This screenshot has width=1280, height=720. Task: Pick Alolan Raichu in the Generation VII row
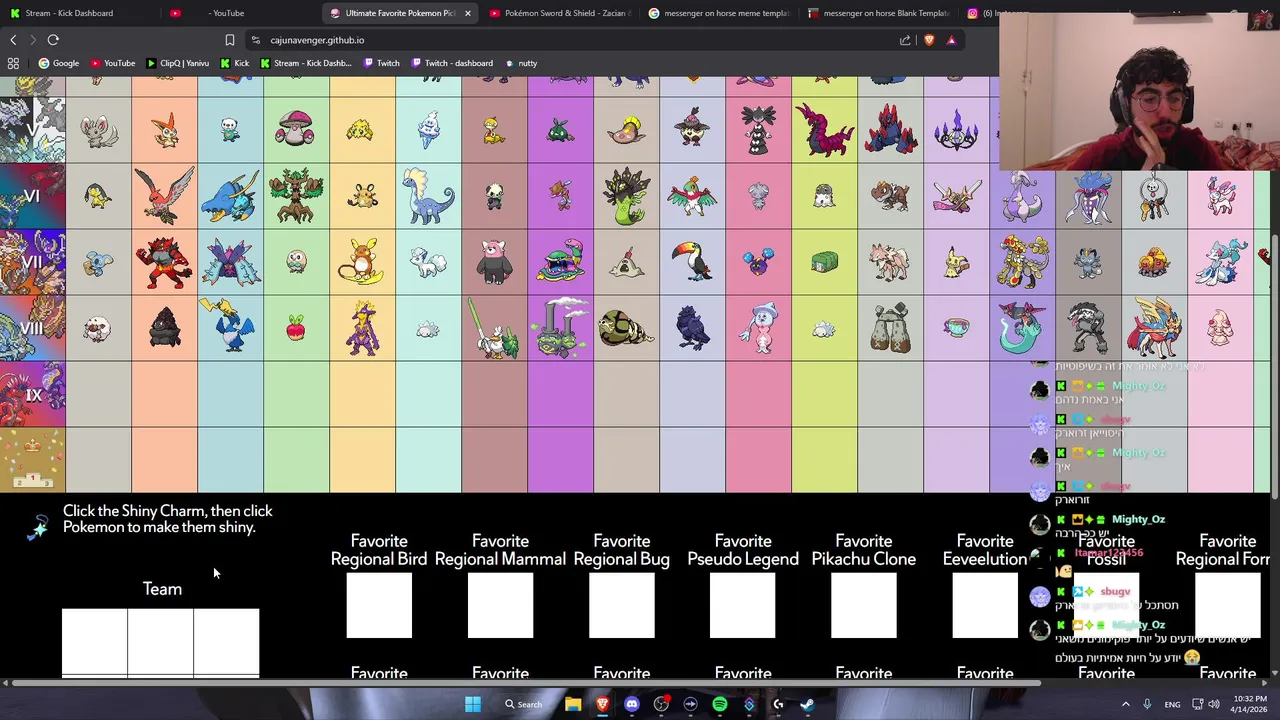[362, 262]
